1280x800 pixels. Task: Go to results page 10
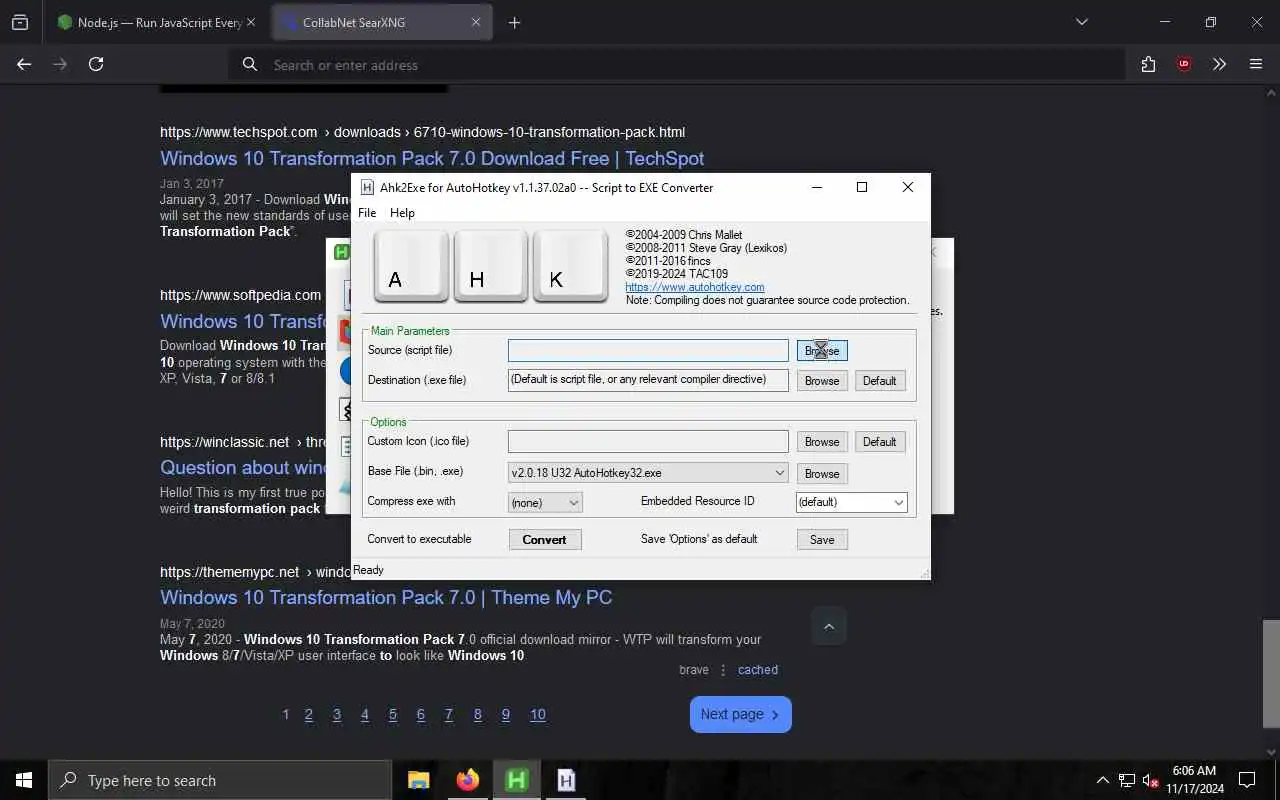tap(538, 714)
